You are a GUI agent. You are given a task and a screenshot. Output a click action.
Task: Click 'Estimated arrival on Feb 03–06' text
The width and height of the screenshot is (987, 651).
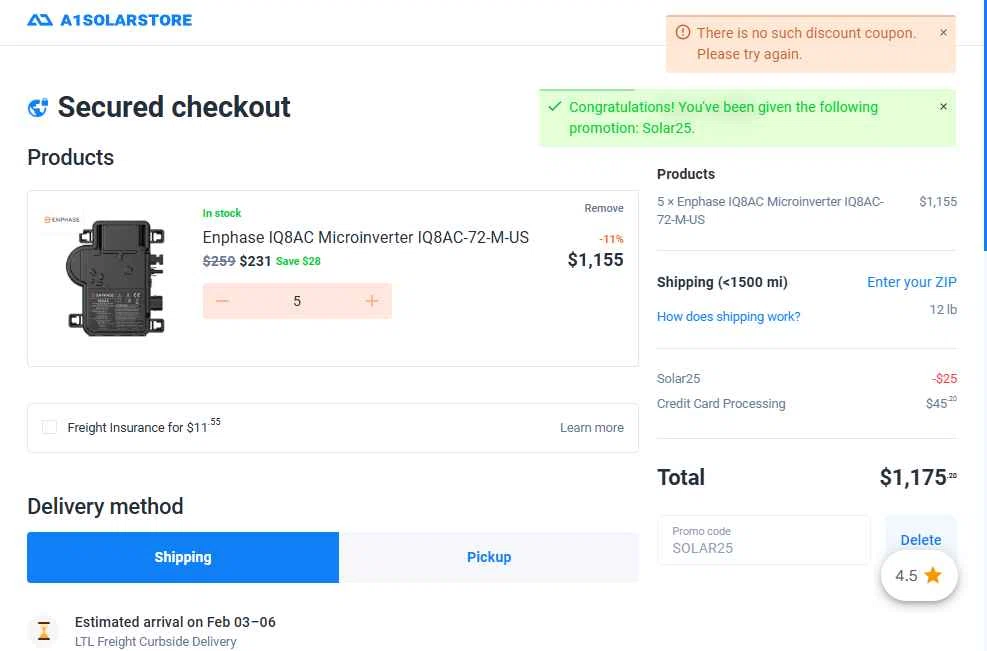175,622
